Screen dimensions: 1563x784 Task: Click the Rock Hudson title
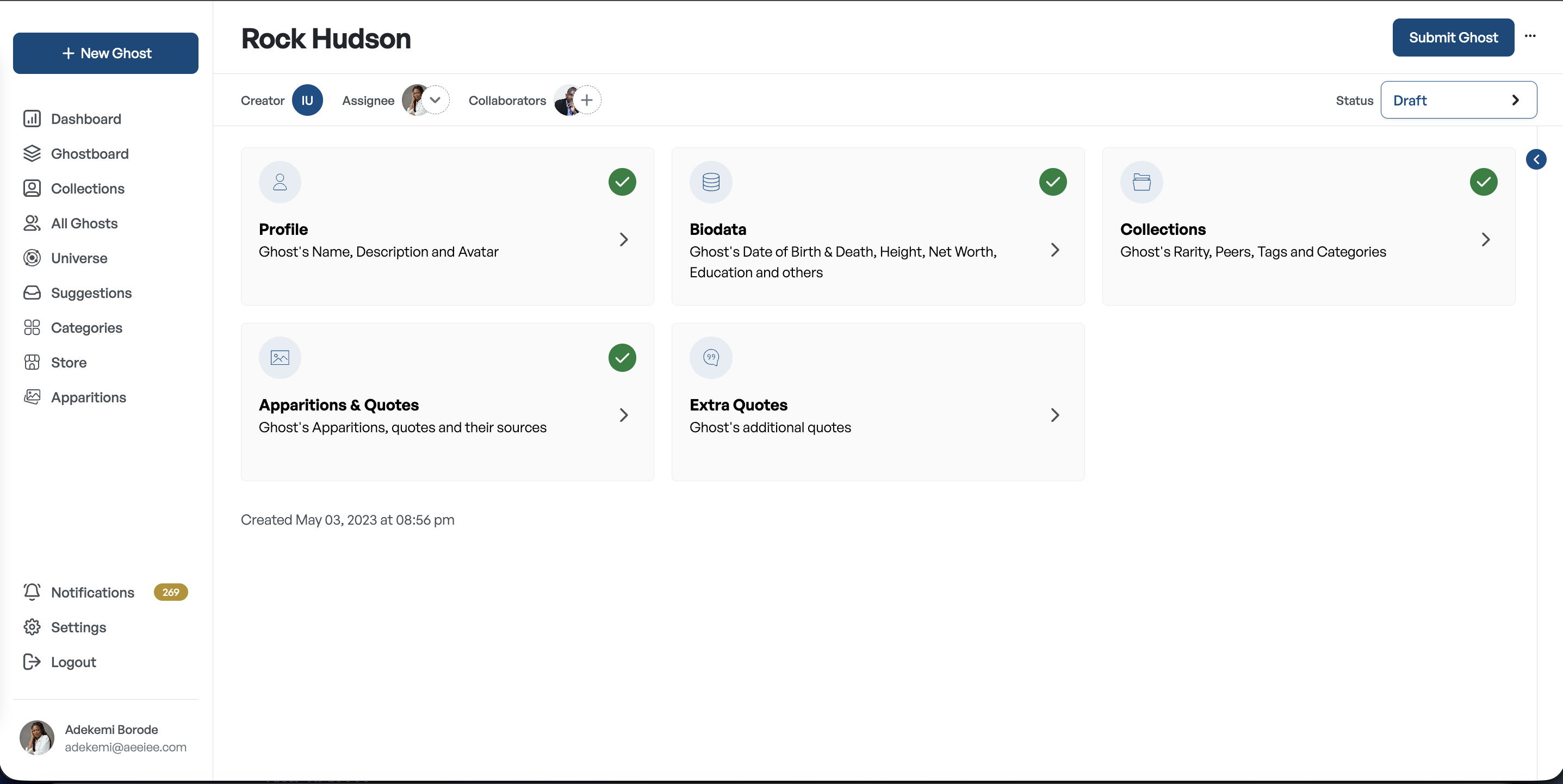(x=326, y=39)
